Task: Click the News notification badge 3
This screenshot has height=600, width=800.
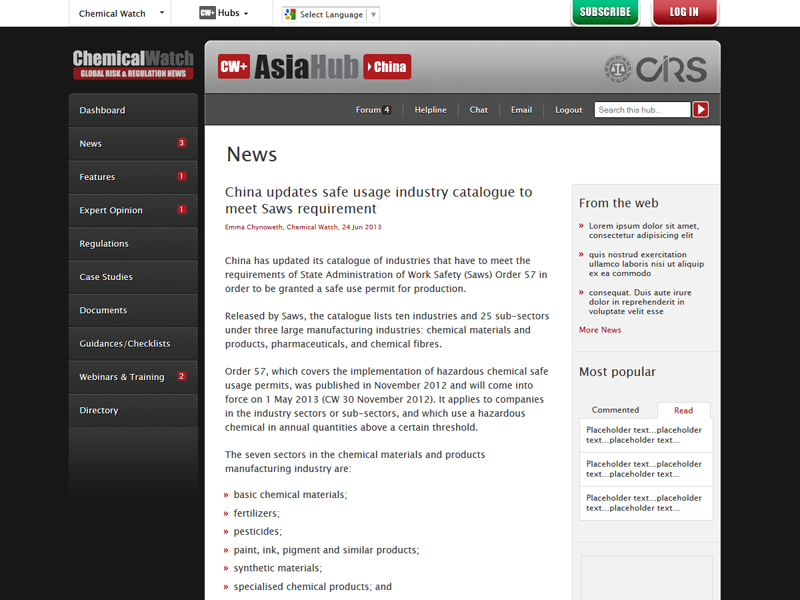Action: coord(182,143)
